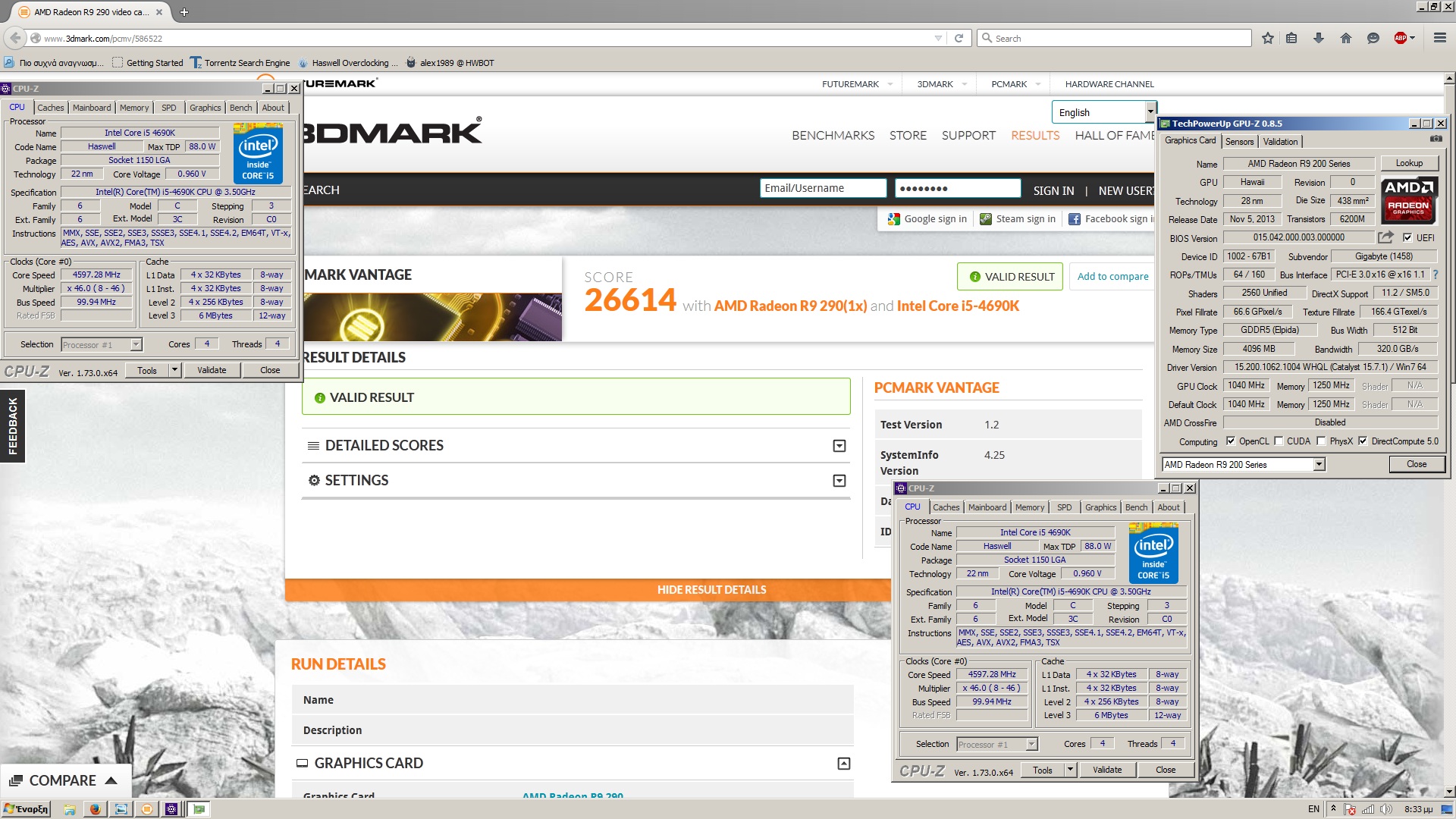Click the page vertical scrollbar down arrow
Viewport: 1456px width, 819px height.
pos(1449,792)
